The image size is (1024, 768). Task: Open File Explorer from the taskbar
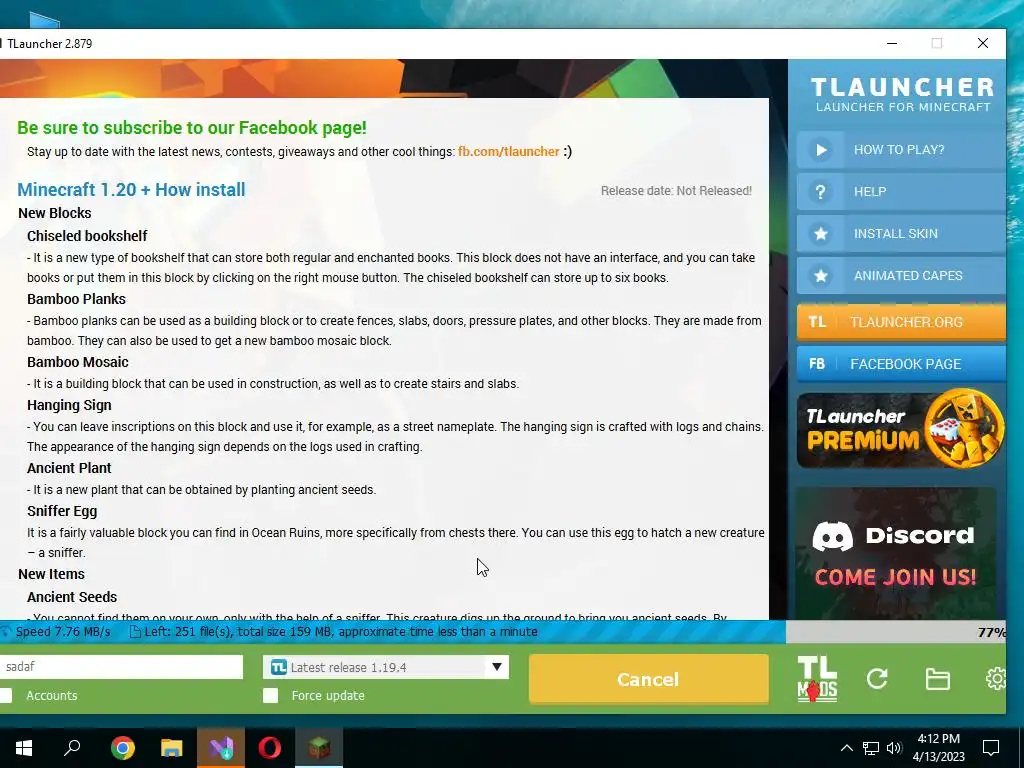171,748
